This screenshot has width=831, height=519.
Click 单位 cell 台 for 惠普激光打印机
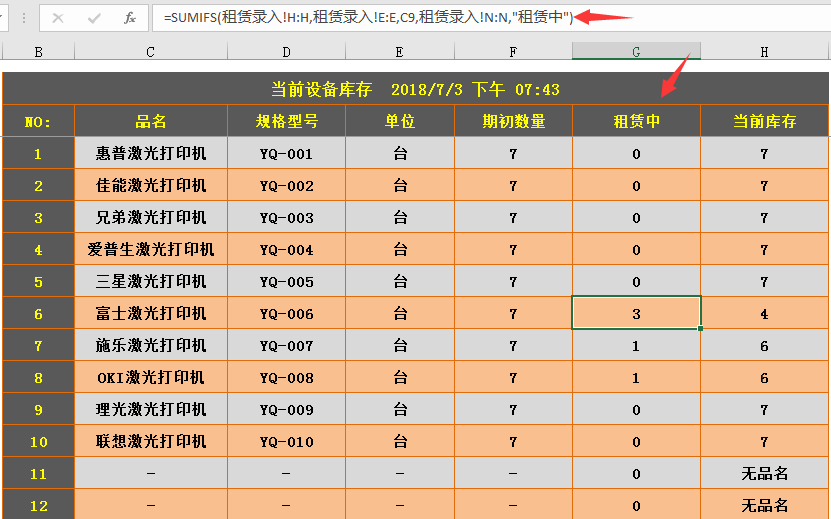click(x=400, y=153)
